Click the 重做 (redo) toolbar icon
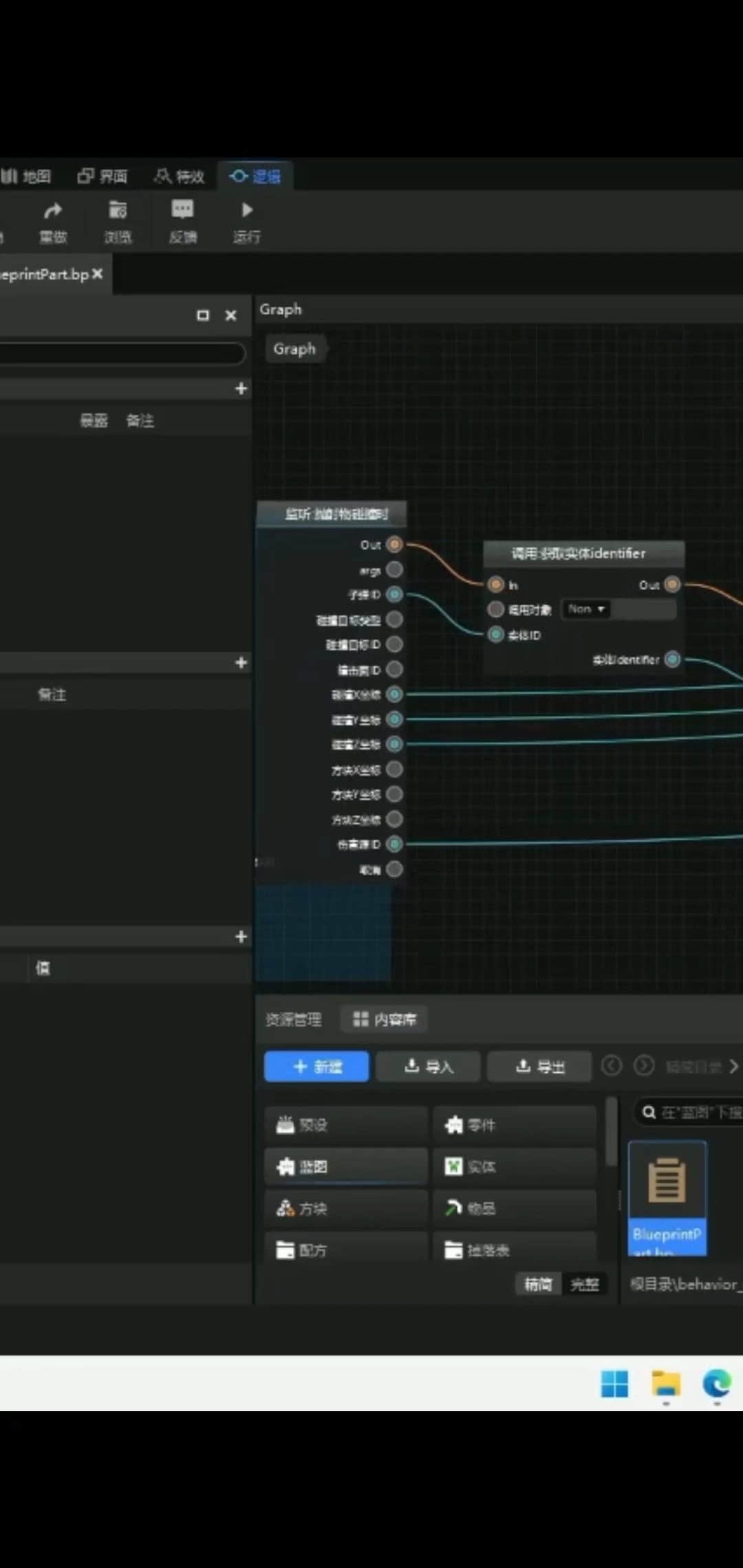The height and width of the screenshot is (1568, 743). [x=53, y=211]
